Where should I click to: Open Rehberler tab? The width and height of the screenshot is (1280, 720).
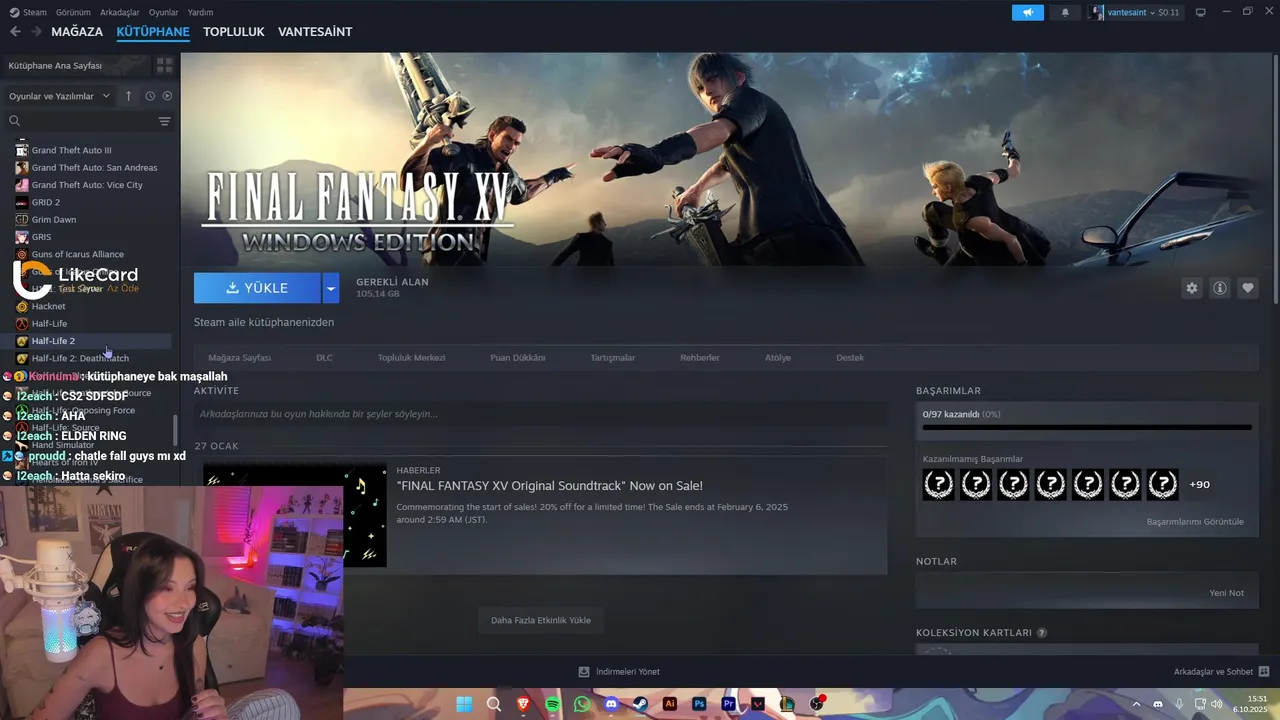(700, 357)
